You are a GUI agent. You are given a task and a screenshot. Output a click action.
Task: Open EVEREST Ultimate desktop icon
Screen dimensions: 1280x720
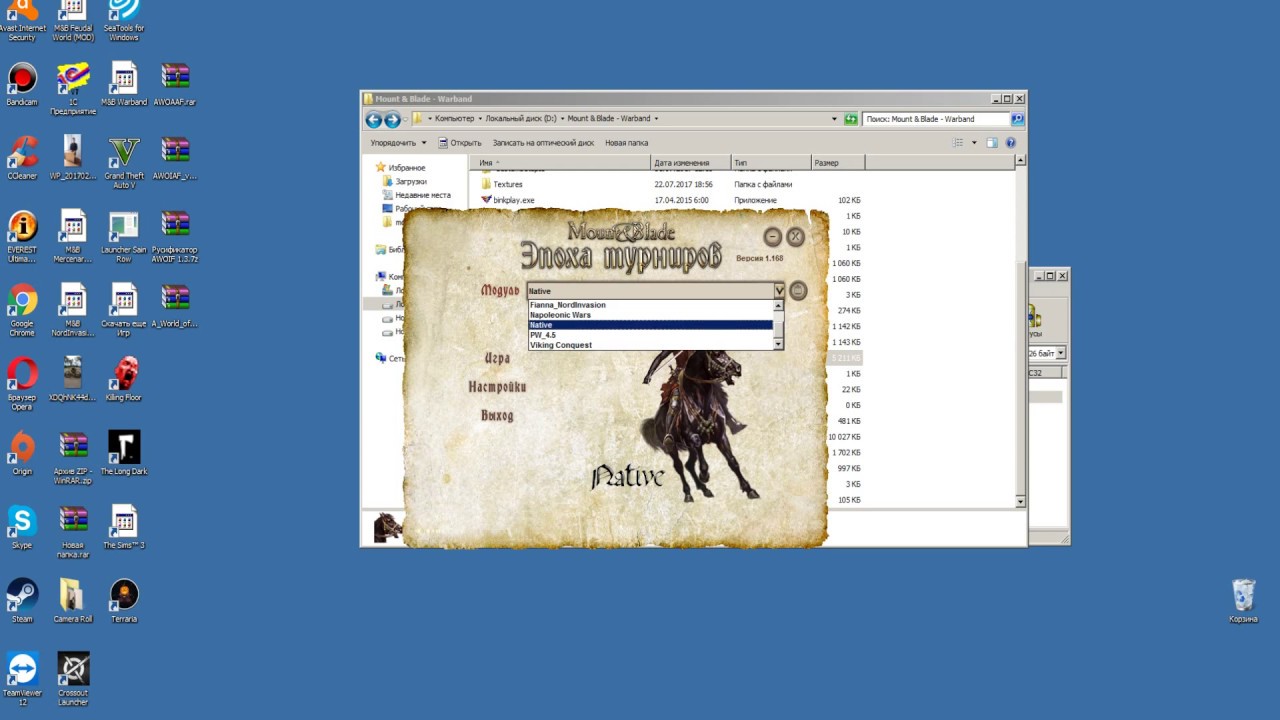pyautogui.click(x=22, y=236)
